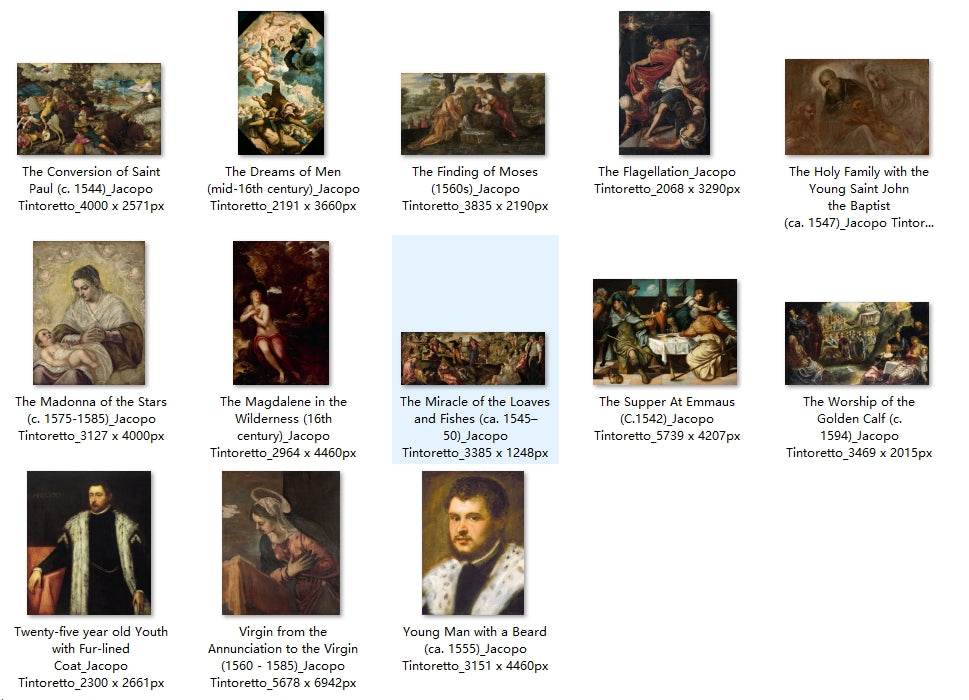Select Young Man with a Beard thumbnail
969x700 pixels.
coord(473,543)
